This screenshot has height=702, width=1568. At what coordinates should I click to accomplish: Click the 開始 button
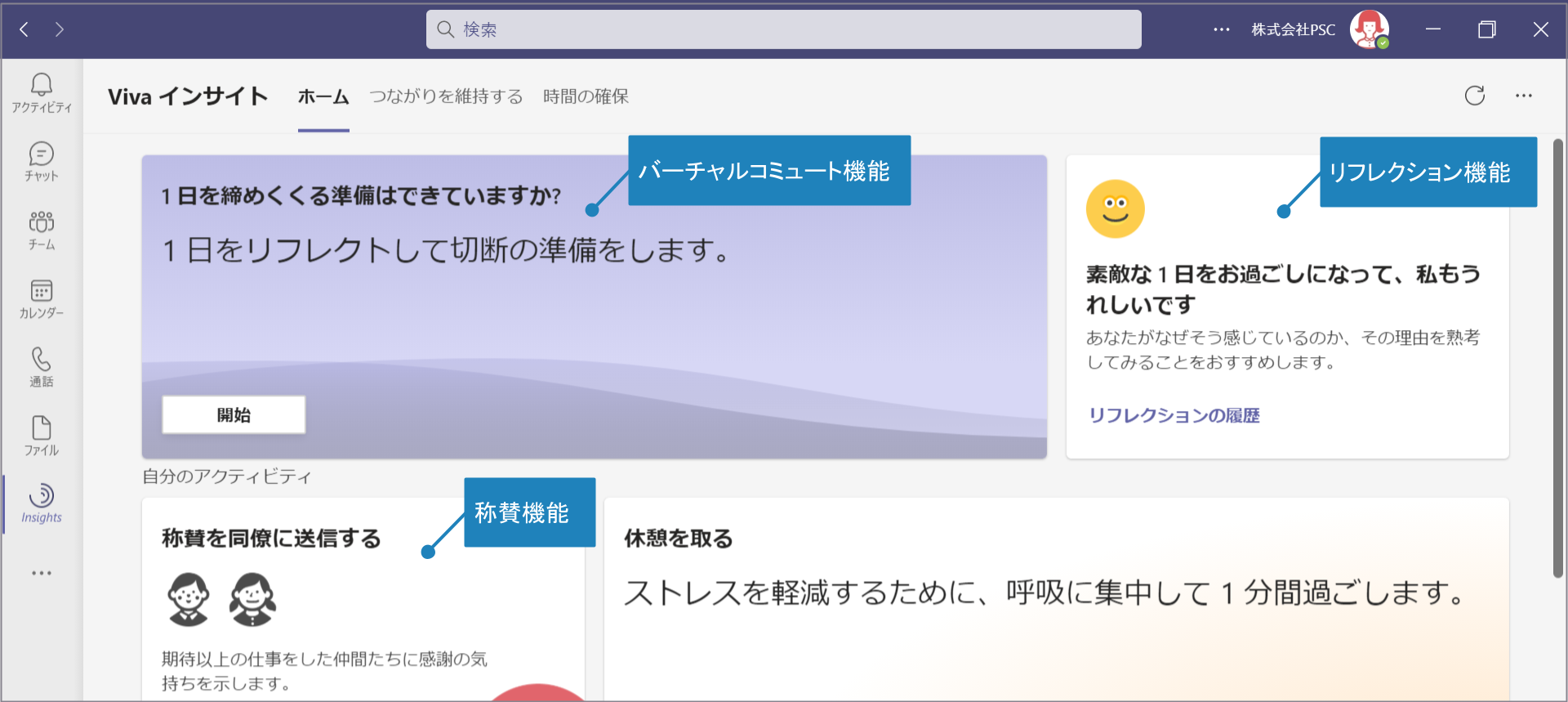(x=234, y=415)
